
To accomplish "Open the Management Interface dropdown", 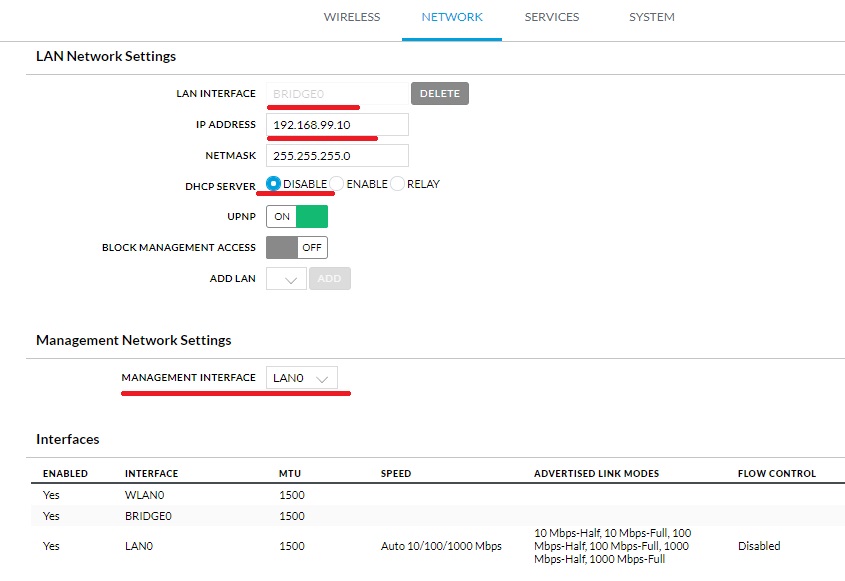I will (301, 378).
